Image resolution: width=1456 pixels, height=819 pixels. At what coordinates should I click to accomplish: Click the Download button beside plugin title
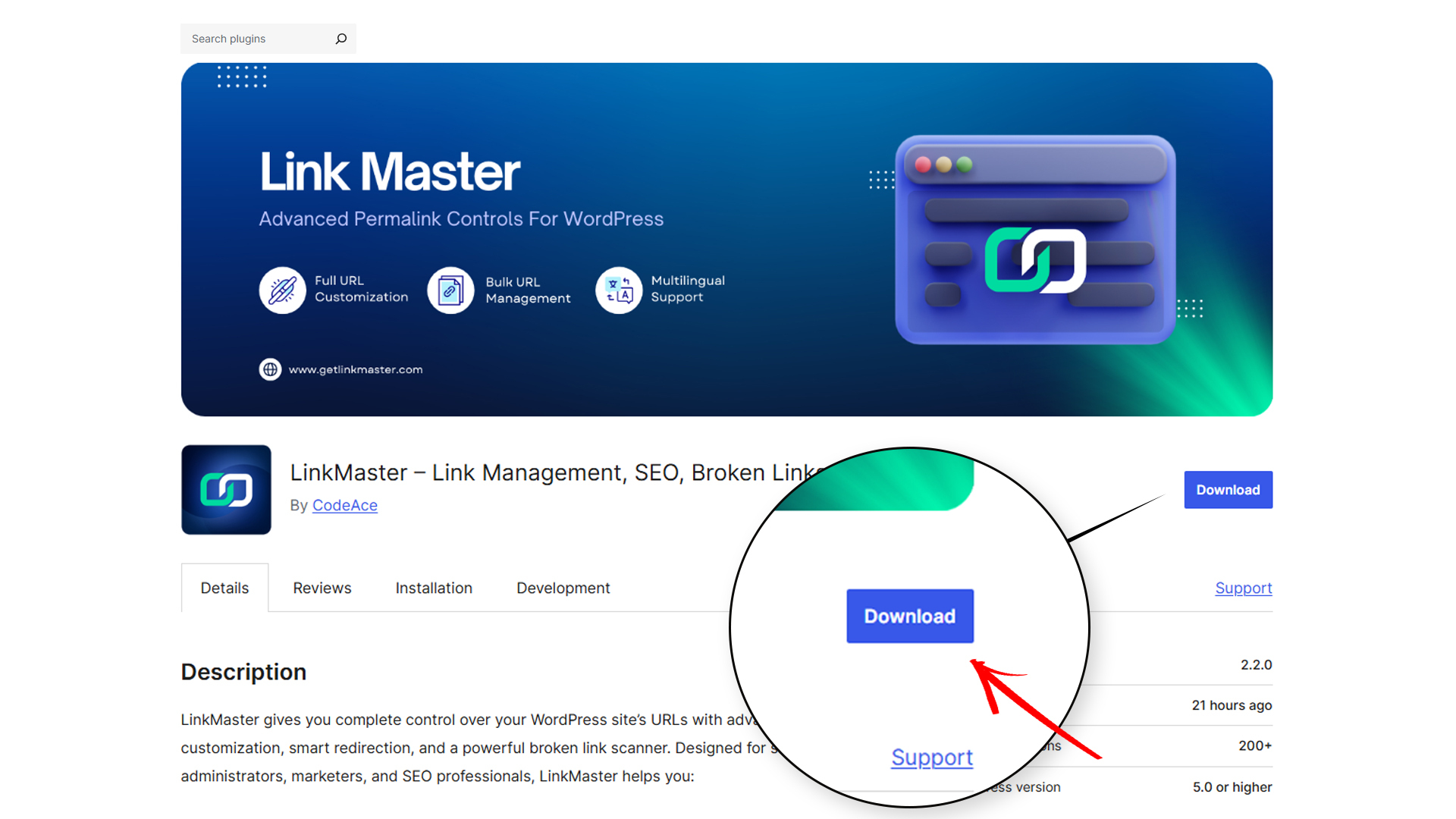tap(1228, 490)
